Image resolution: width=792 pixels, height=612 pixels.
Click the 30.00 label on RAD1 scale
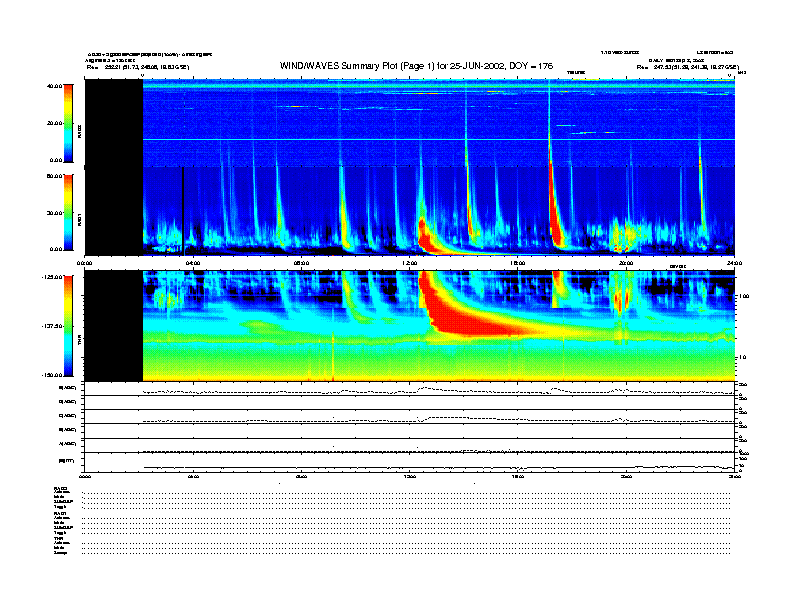[54, 213]
